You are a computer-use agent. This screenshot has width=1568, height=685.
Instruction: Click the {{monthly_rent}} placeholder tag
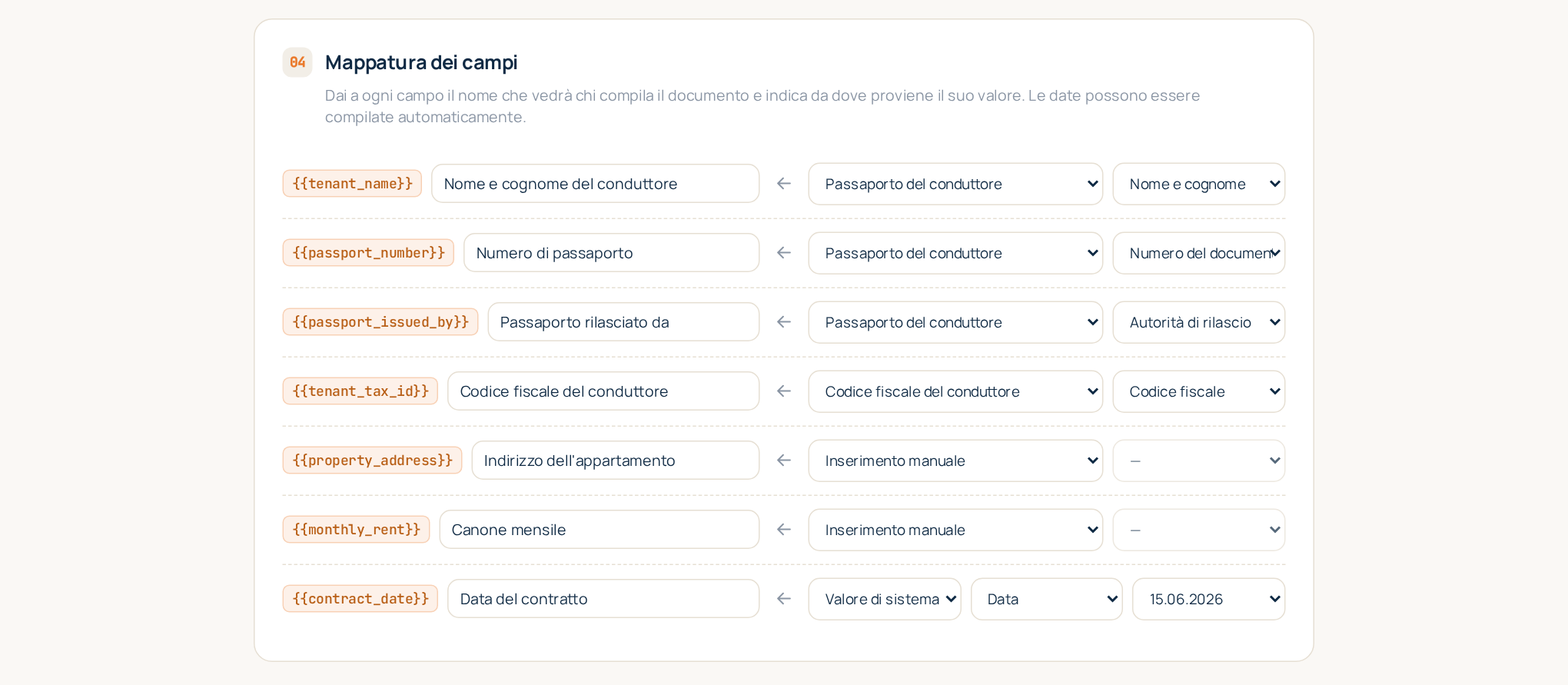(356, 530)
